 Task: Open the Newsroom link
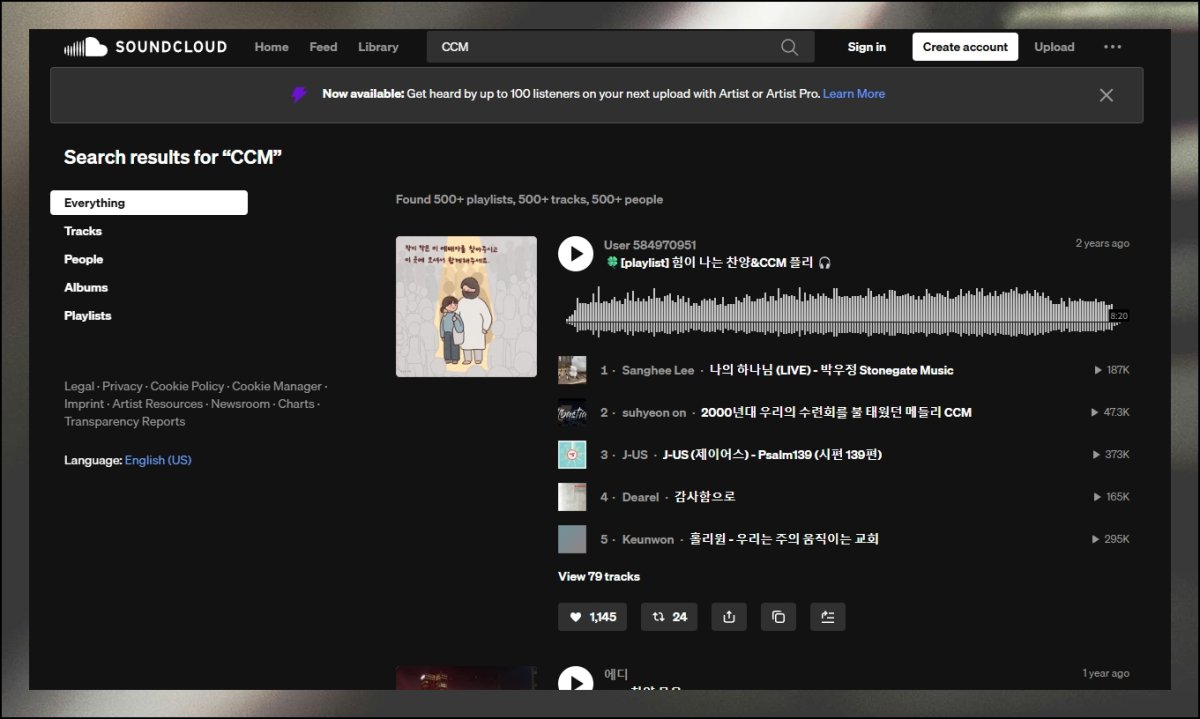pyautogui.click(x=240, y=404)
